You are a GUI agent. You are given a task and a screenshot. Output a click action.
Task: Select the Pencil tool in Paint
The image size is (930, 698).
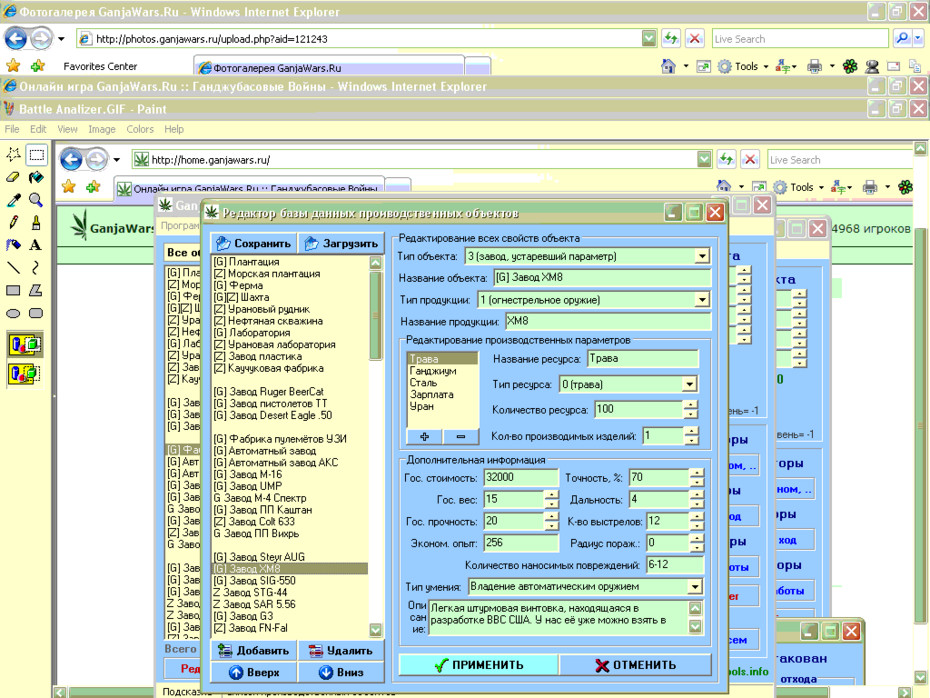[14, 222]
